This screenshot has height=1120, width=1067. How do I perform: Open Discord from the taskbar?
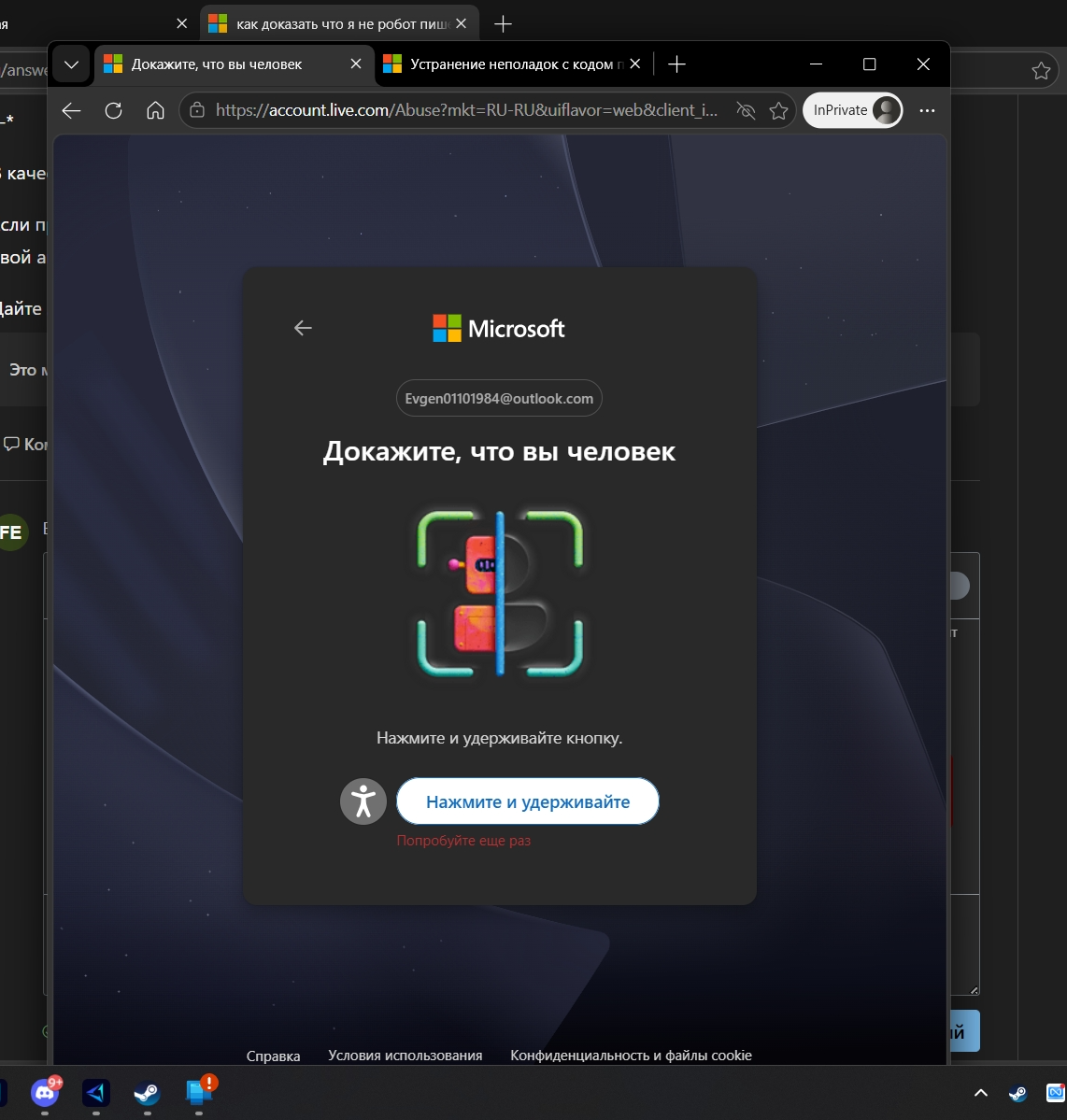[45, 1093]
